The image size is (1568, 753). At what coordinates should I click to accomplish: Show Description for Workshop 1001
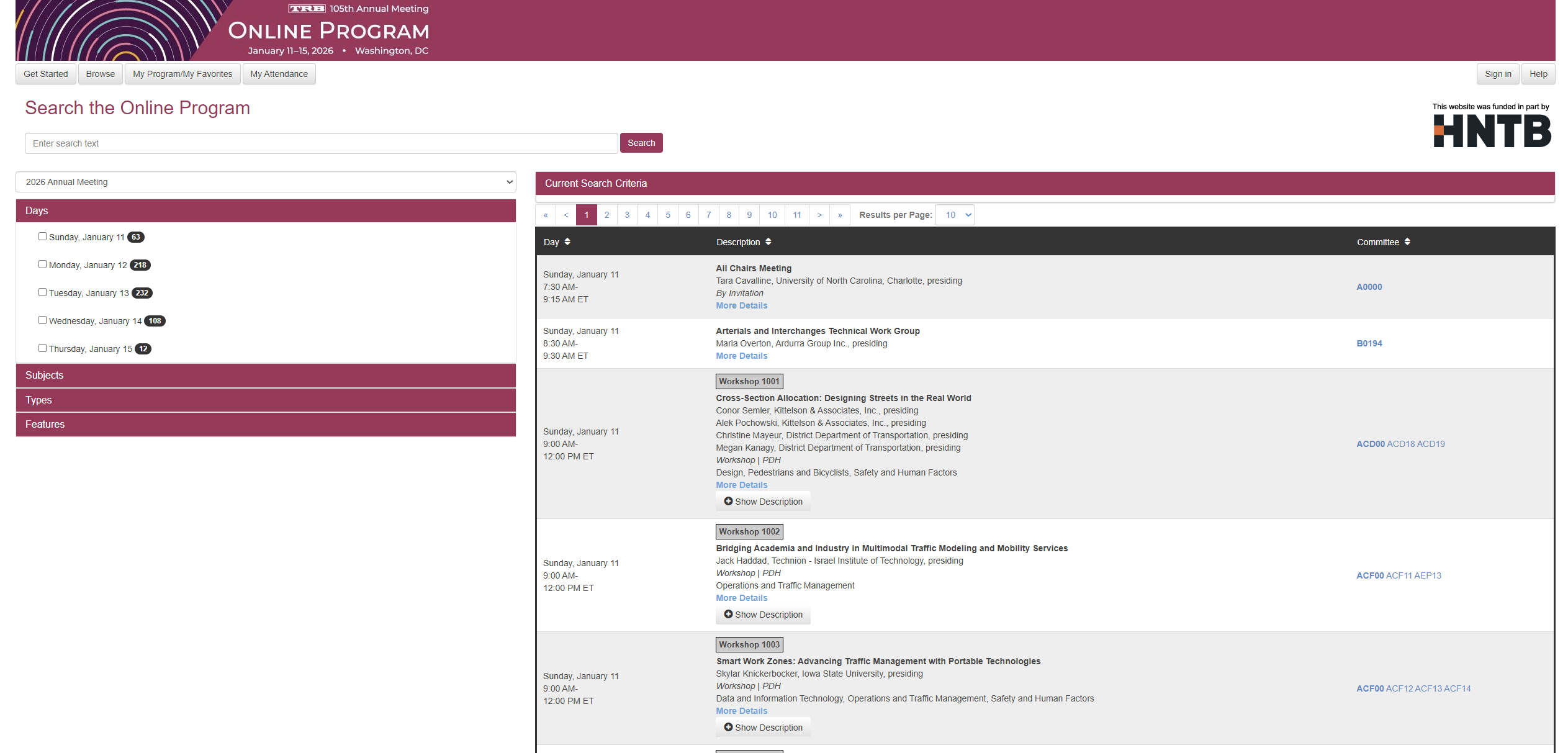coord(763,502)
